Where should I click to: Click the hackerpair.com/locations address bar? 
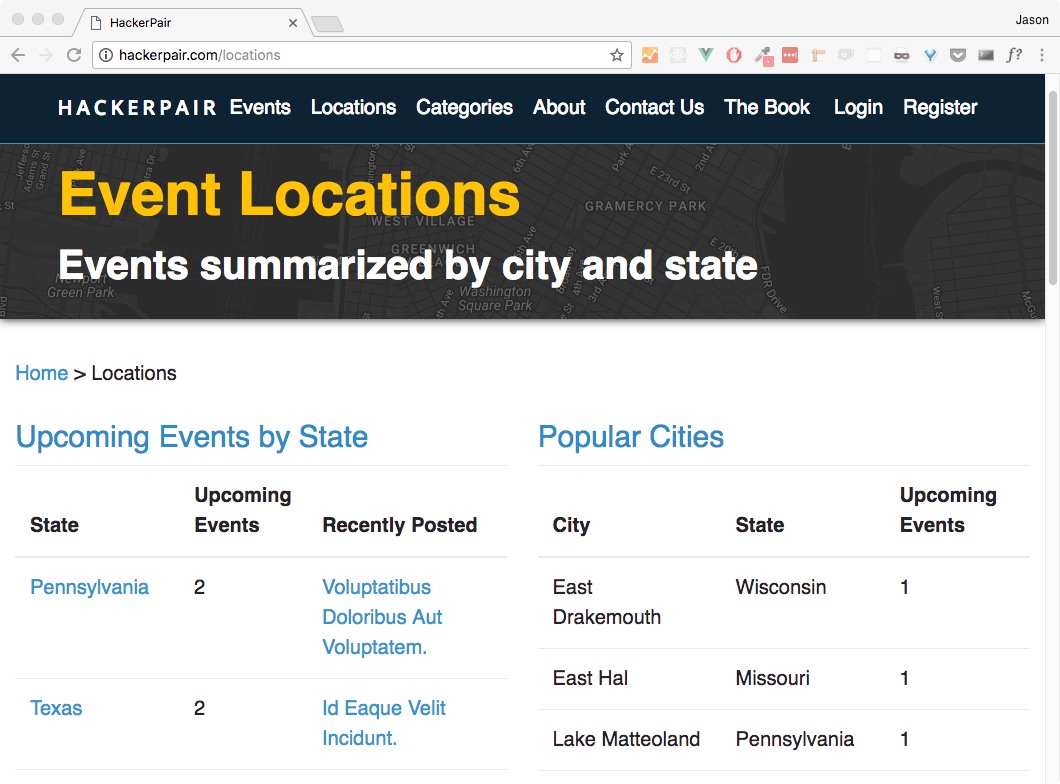click(x=362, y=55)
